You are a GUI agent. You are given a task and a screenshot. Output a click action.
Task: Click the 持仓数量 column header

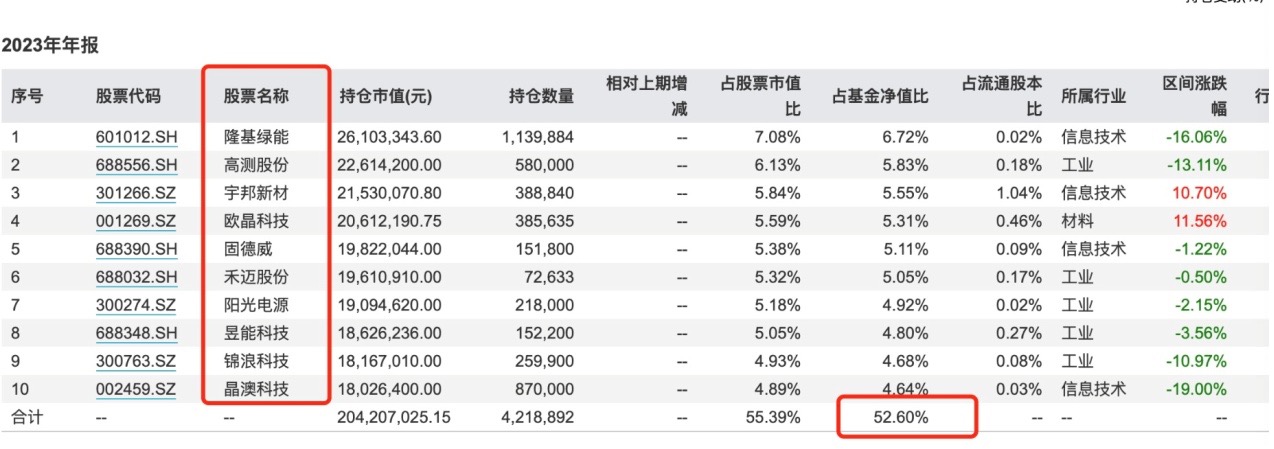(x=541, y=96)
